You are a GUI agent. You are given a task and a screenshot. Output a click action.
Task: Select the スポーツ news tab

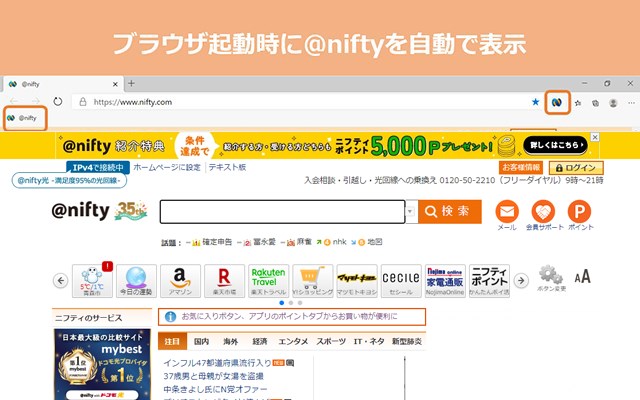pos(331,341)
